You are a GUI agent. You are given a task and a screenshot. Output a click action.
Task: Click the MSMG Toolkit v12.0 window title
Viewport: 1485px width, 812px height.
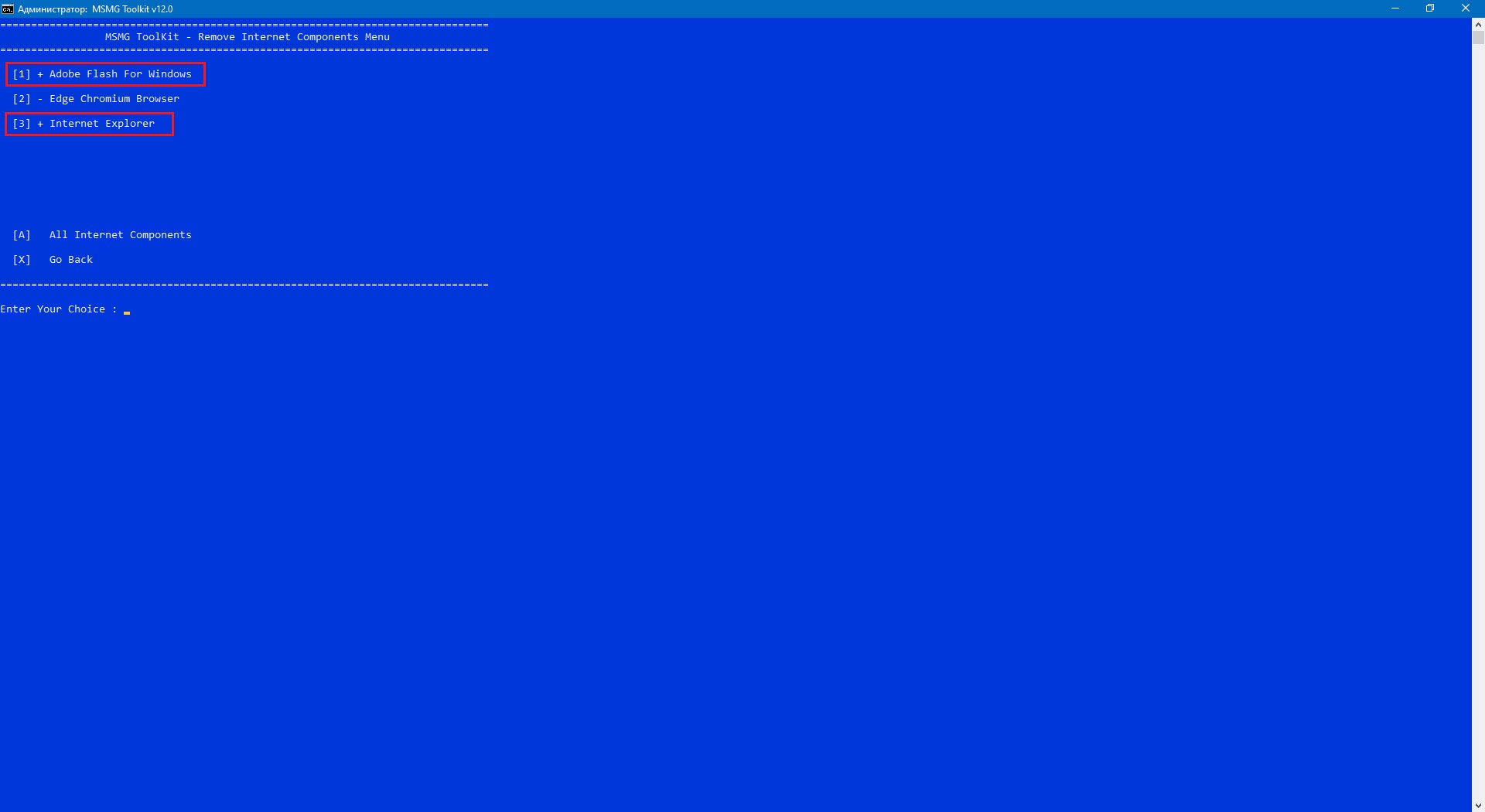pyautogui.click(x=95, y=9)
